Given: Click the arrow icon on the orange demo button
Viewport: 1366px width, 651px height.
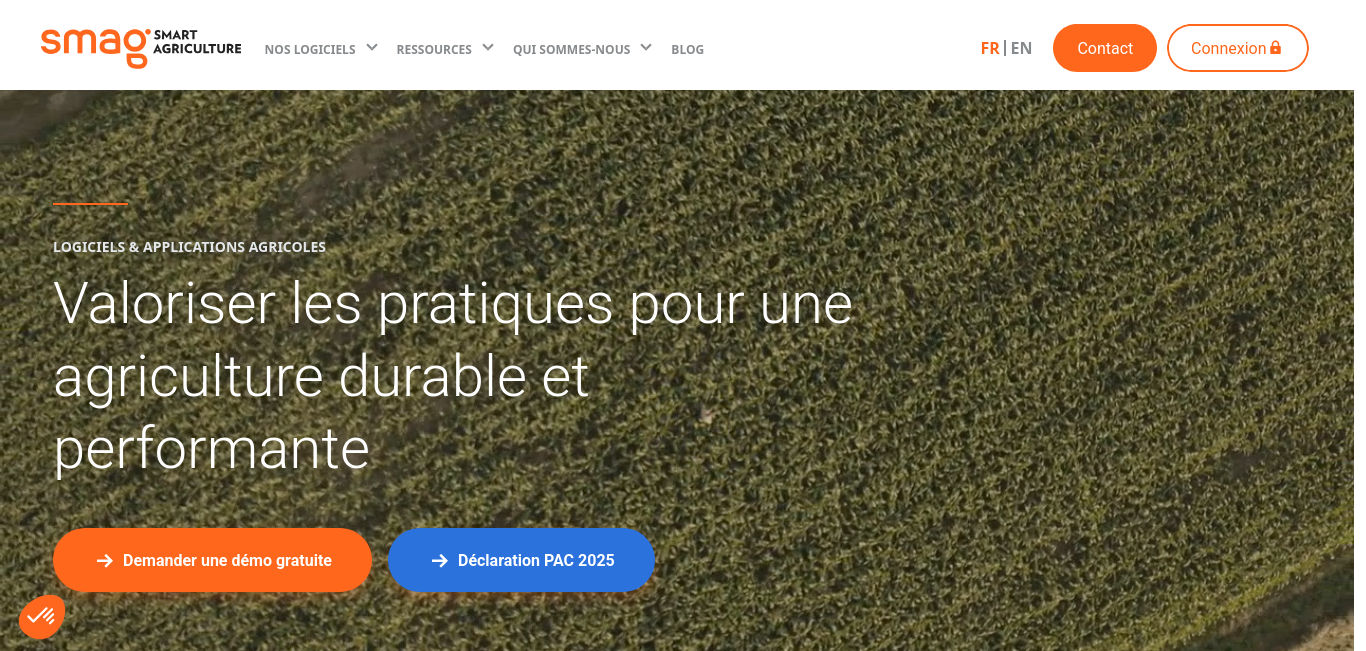Looking at the screenshot, I should pos(104,561).
